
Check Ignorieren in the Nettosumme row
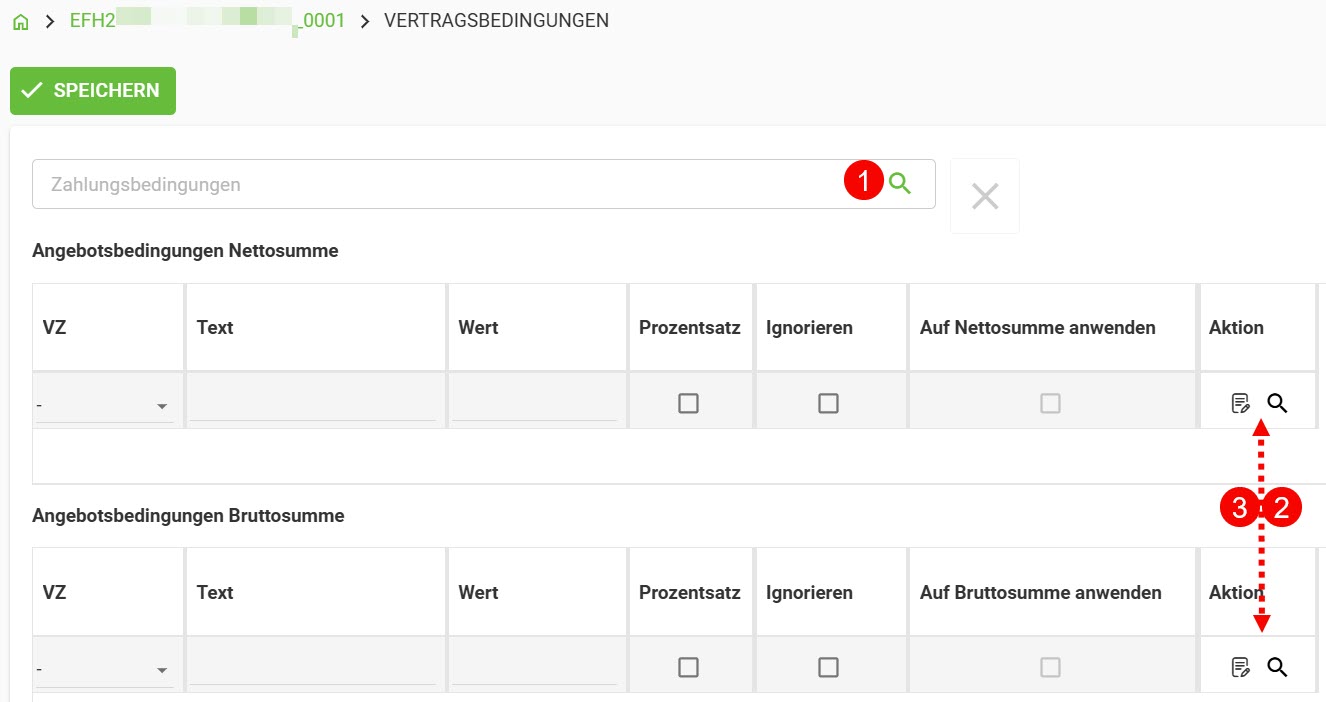828,402
